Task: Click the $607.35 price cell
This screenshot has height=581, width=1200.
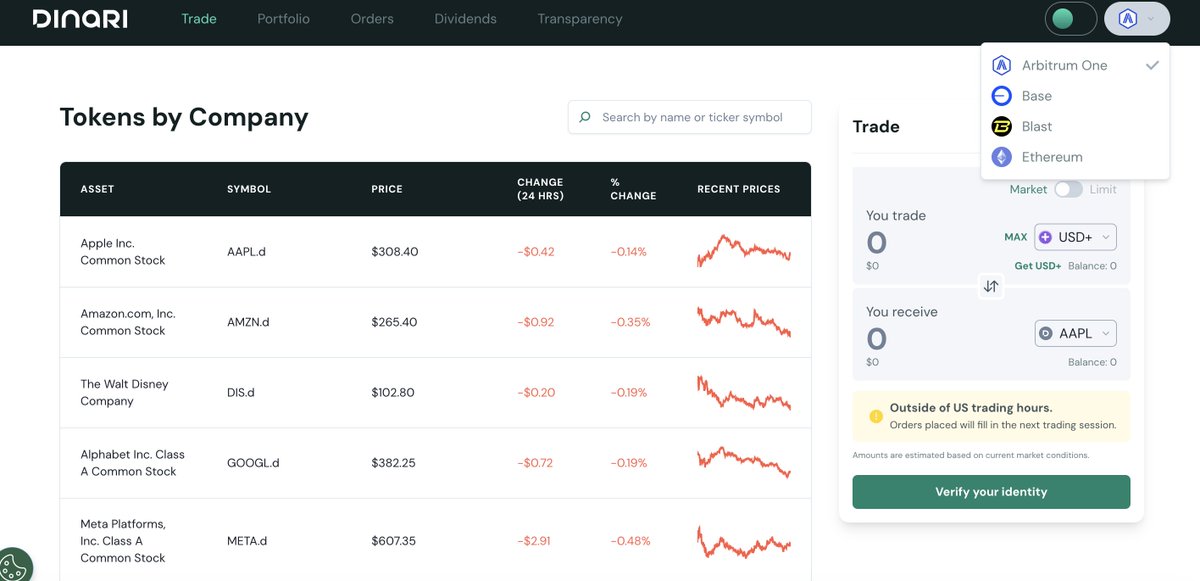Action: pyautogui.click(x=393, y=541)
